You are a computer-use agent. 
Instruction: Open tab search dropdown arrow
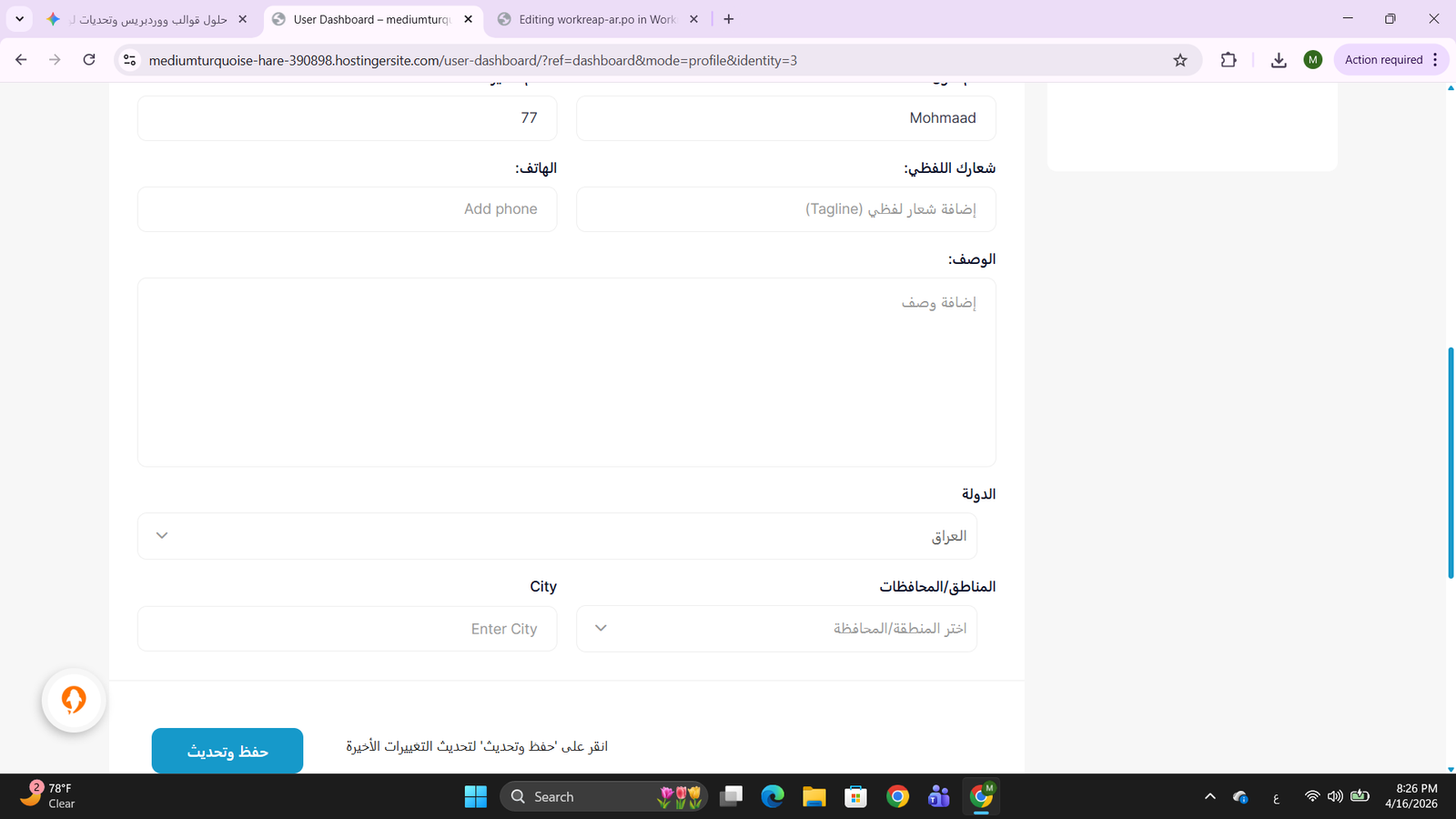point(19,19)
